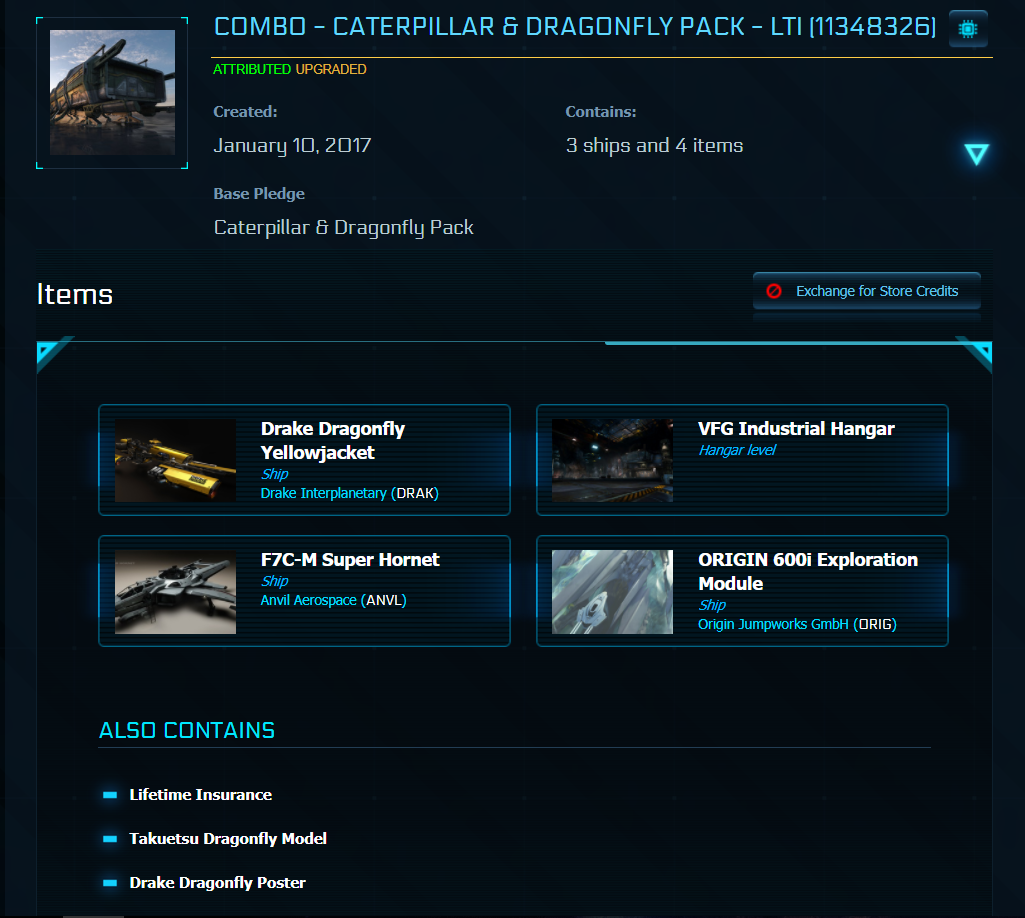This screenshot has width=1025, height=918.
Task: Visit the Origin Jumpworks GmbH link
Action: click(x=773, y=624)
